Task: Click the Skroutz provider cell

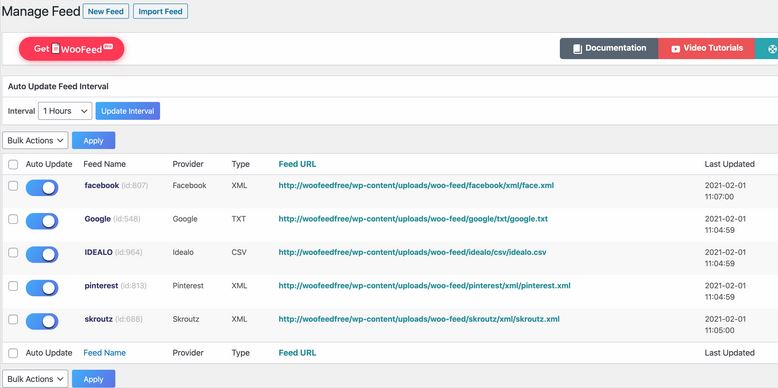Action: click(186, 319)
